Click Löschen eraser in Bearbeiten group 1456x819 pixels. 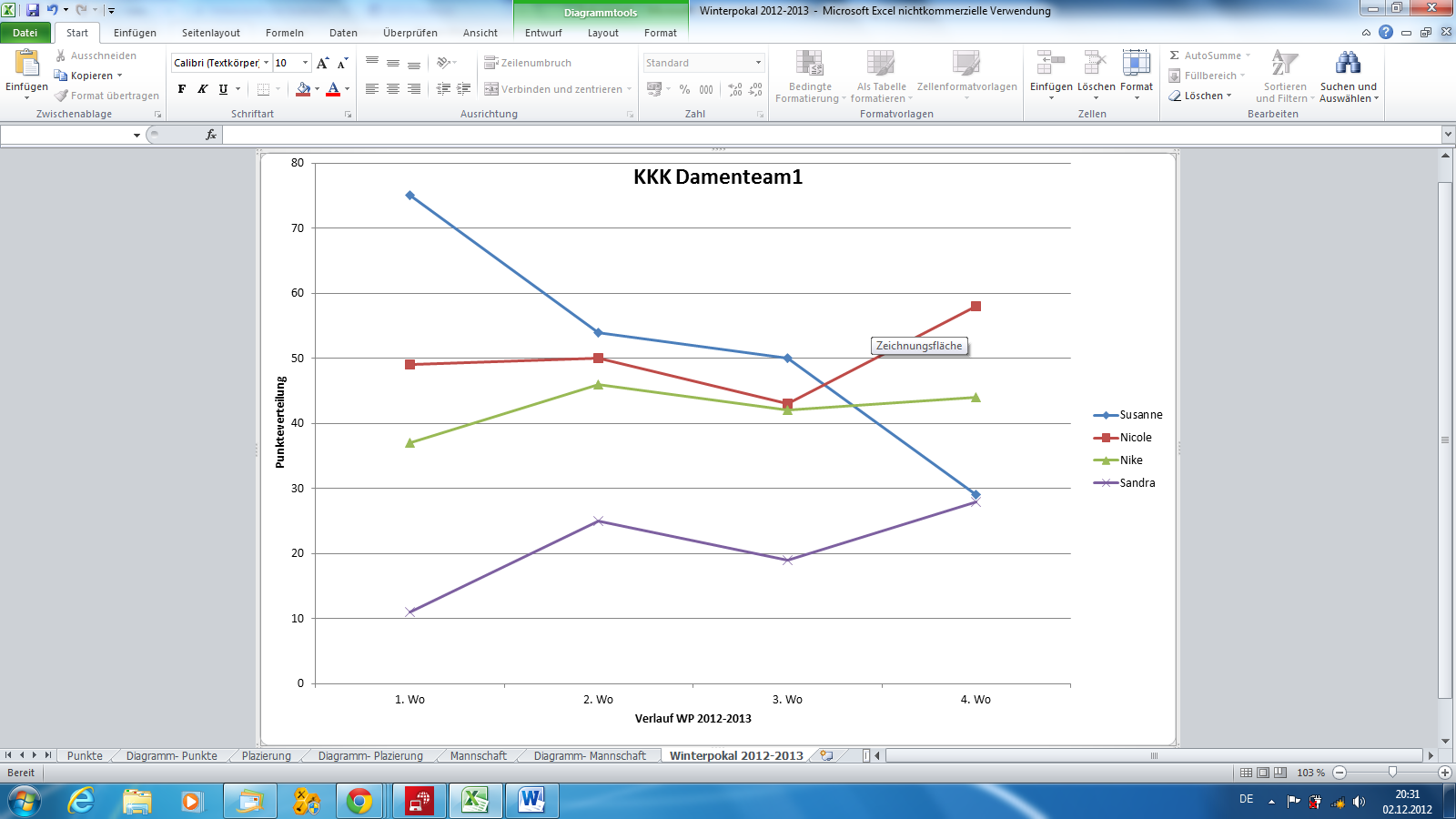coord(1200,96)
